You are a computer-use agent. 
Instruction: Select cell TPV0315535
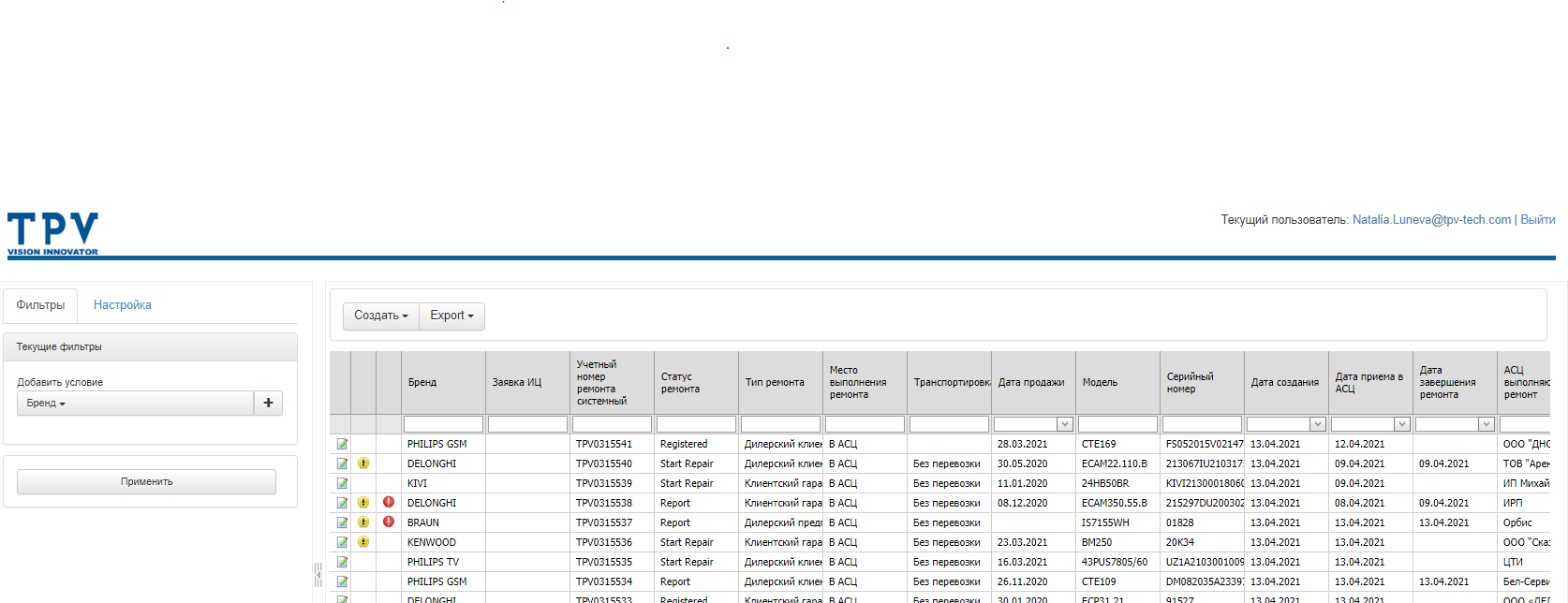pos(612,562)
